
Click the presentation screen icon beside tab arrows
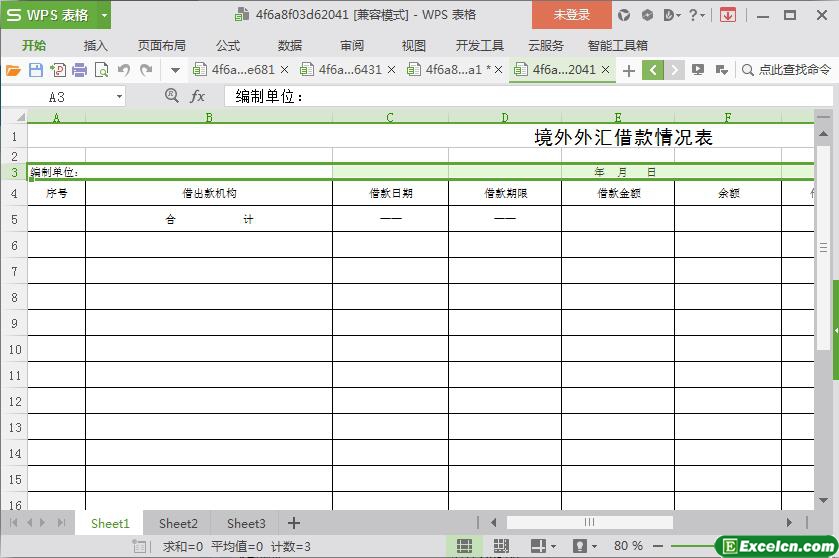pyautogui.click(x=698, y=70)
